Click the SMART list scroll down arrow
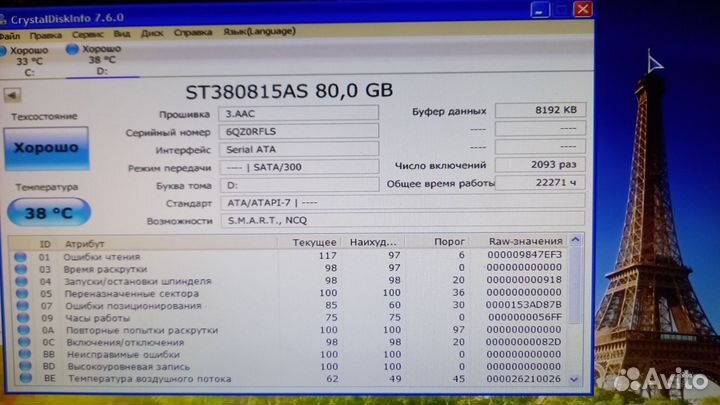Image resolution: width=720 pixels, height=405 pixels. (x=574, y=380)
